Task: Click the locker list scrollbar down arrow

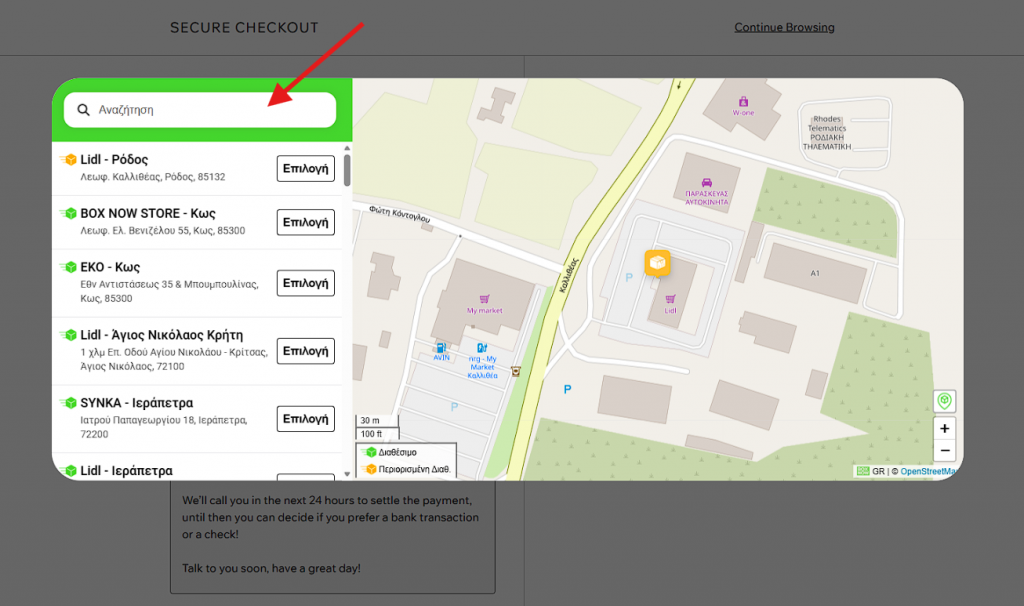Action: 347,473
